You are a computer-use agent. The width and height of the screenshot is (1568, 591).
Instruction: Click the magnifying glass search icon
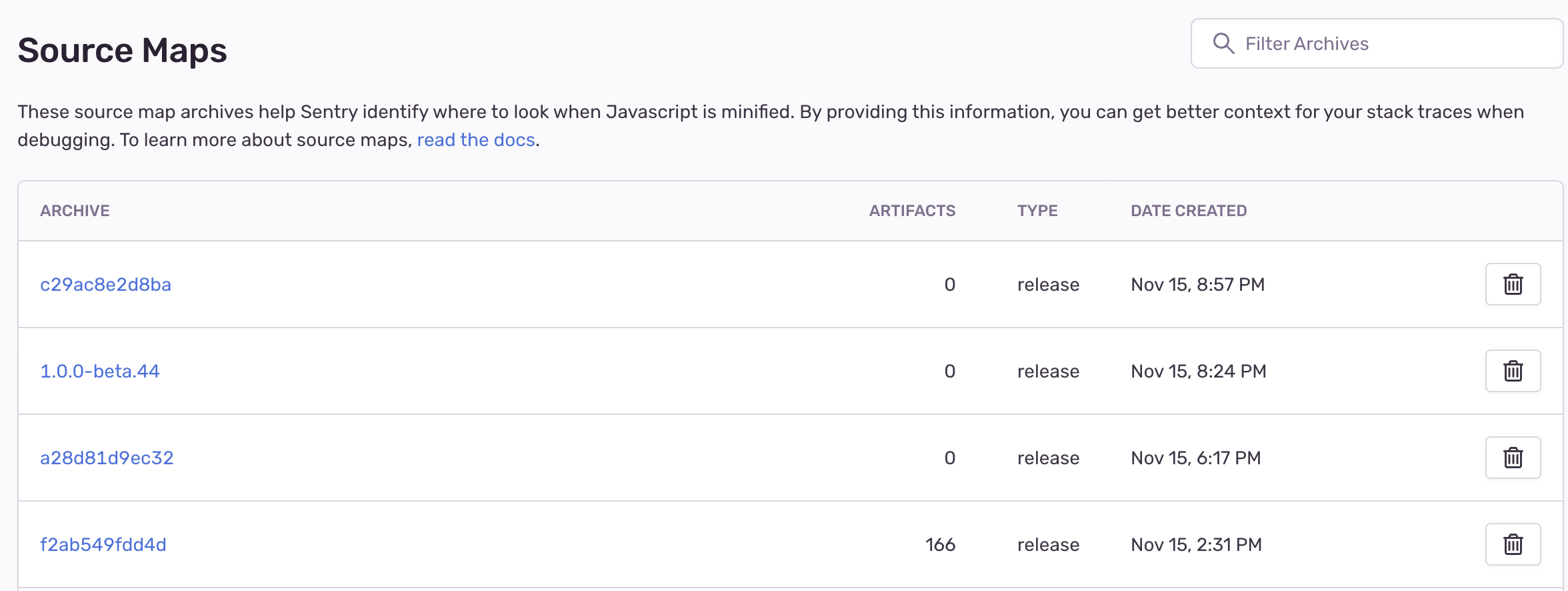(1223, 44)
